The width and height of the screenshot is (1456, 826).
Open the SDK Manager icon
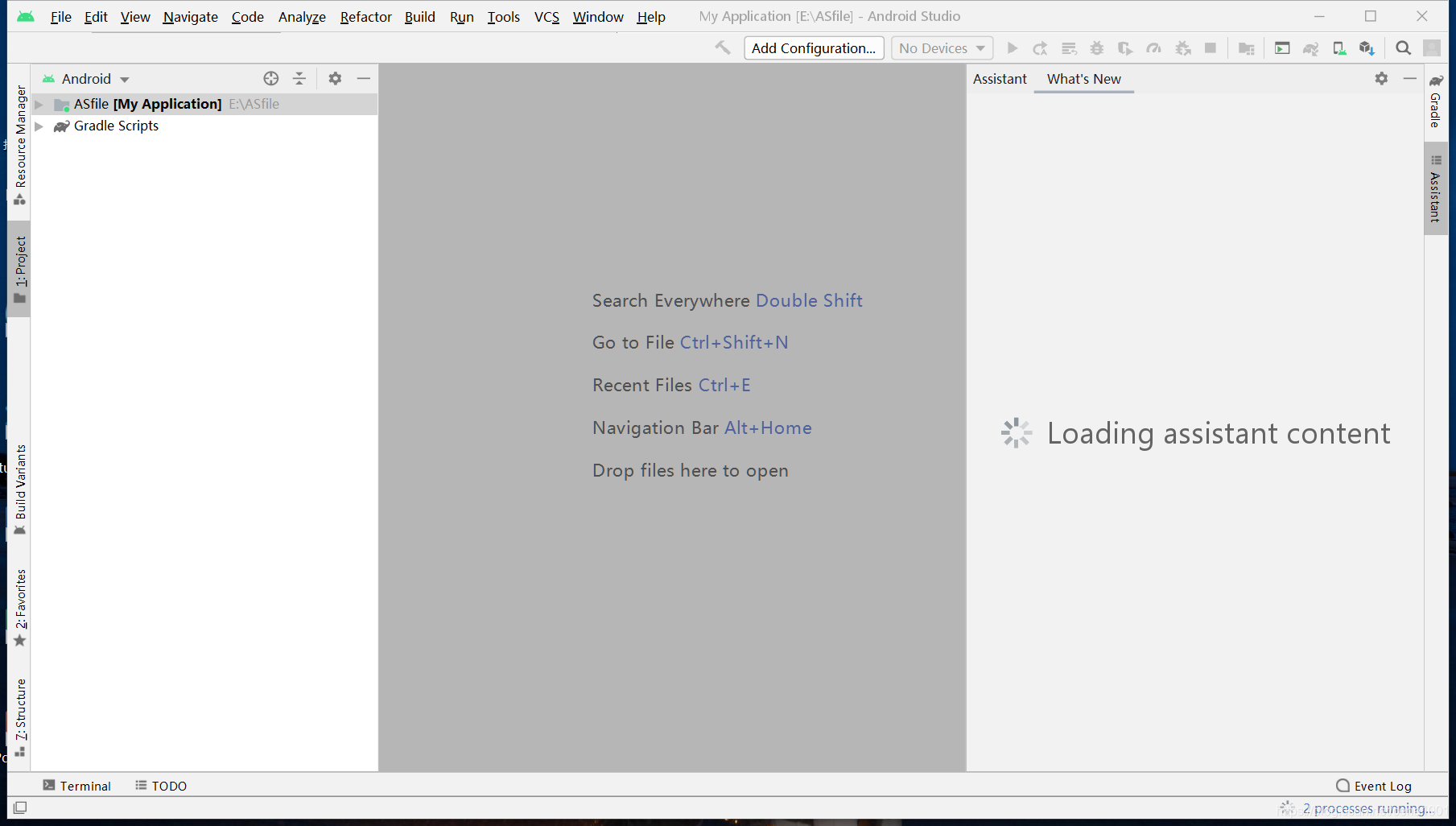coord(1367,48)
